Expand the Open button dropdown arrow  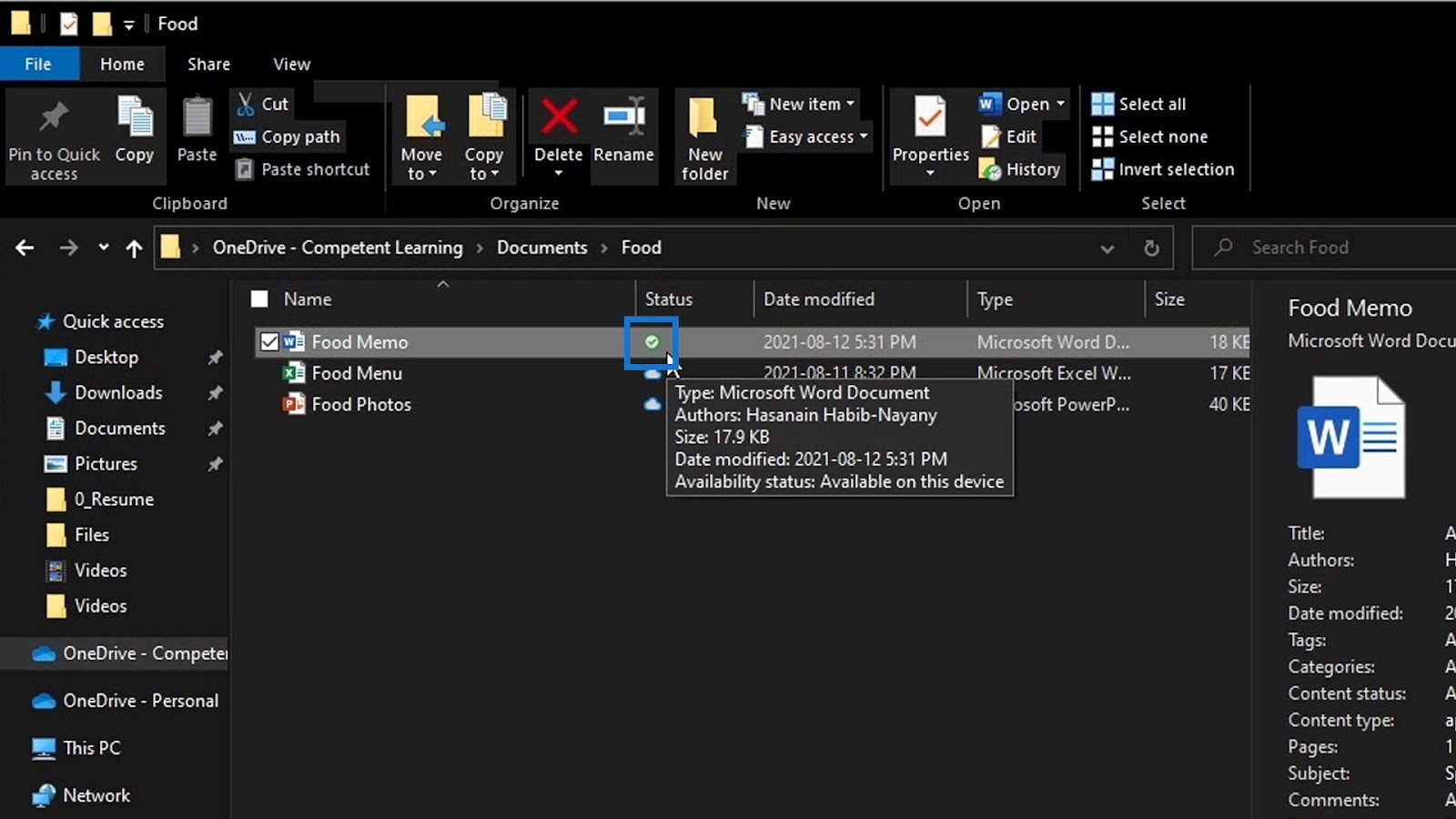[1060, 104]
